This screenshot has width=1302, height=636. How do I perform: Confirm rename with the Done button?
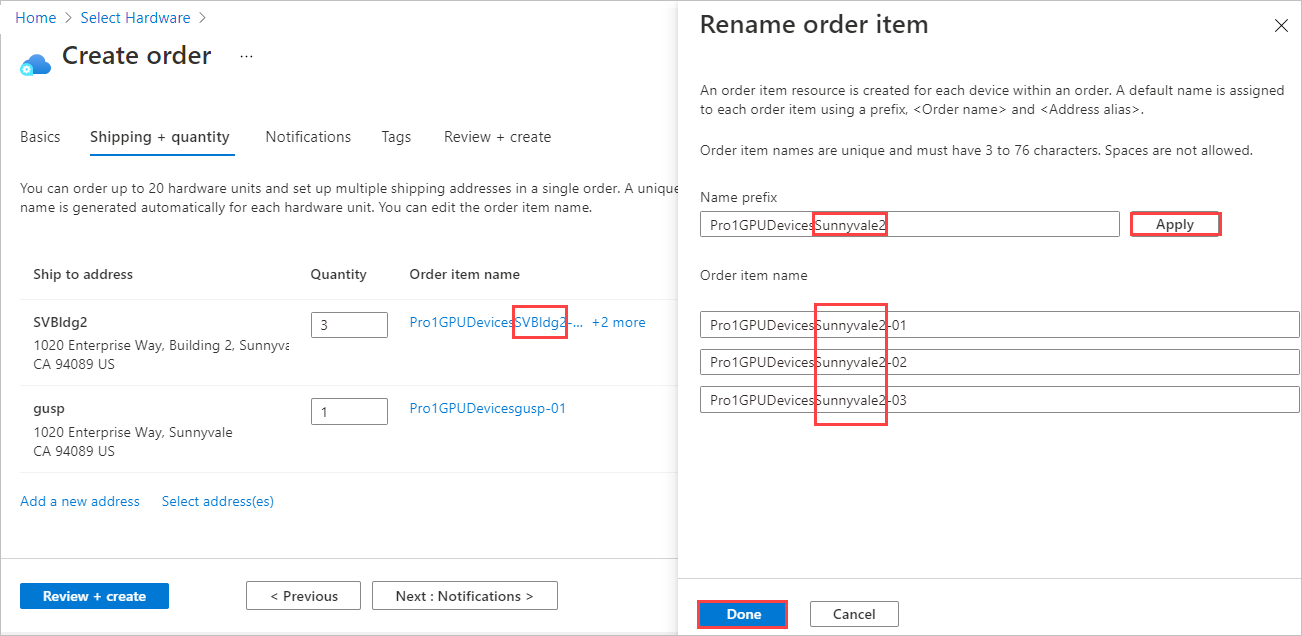[741, 613]
